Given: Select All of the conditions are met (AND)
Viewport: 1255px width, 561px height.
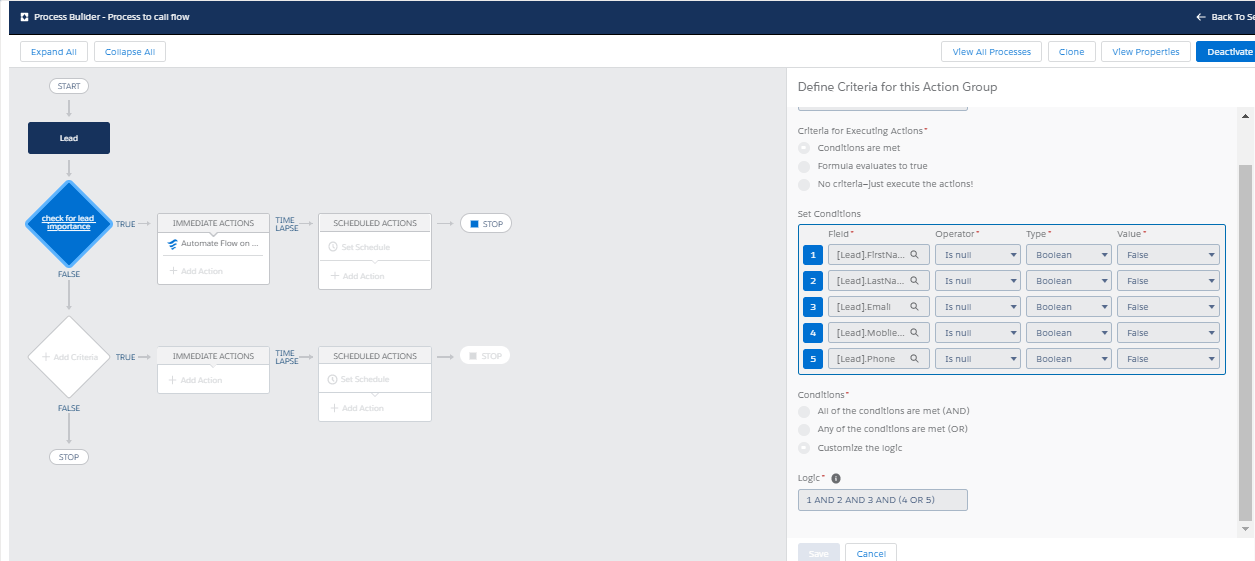Looking at the screenshot, I should 804,411.
